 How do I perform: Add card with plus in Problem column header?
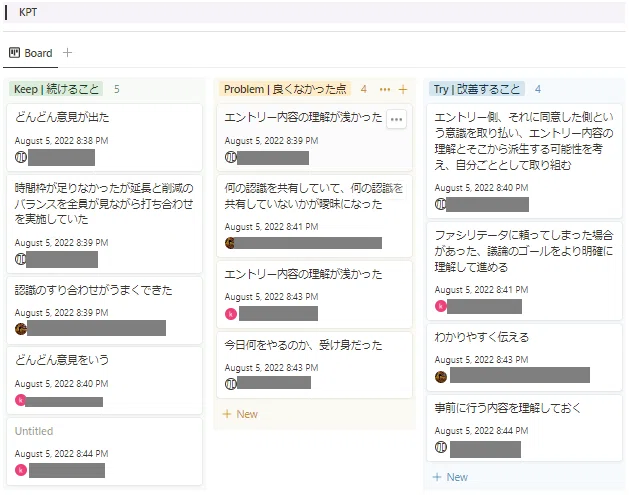[x=403, y=89]
